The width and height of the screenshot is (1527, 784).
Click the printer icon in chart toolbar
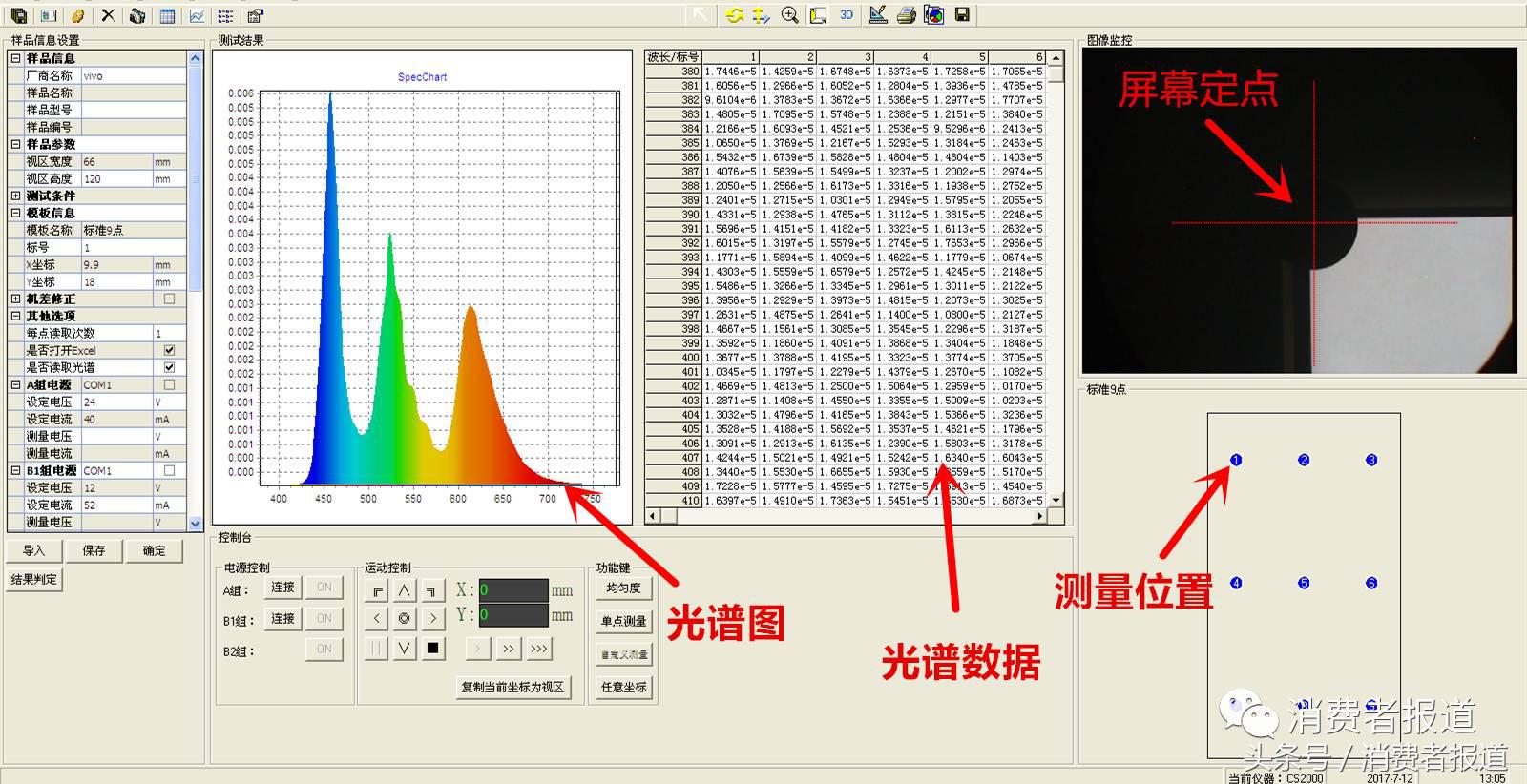(906, 14)
